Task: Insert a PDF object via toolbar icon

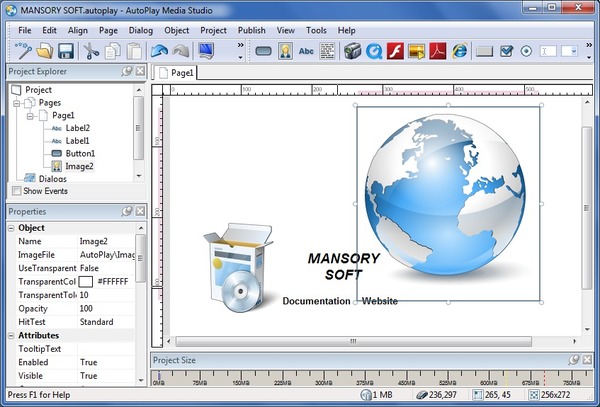Action: point(438,50)
